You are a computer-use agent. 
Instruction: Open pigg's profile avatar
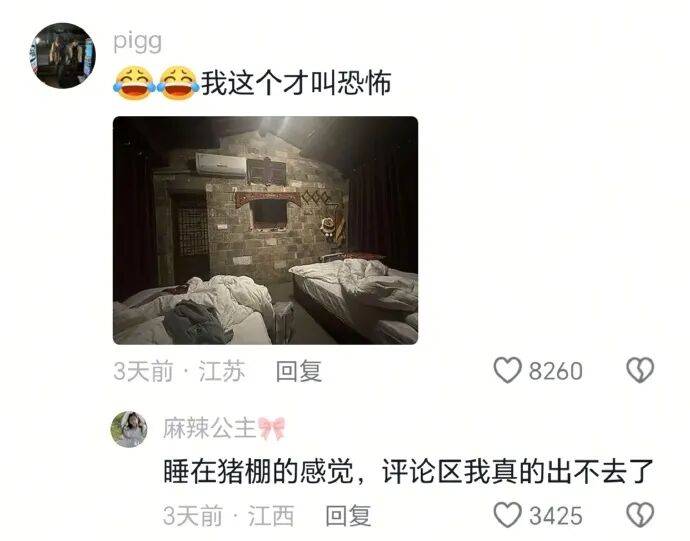pos(62,55)
